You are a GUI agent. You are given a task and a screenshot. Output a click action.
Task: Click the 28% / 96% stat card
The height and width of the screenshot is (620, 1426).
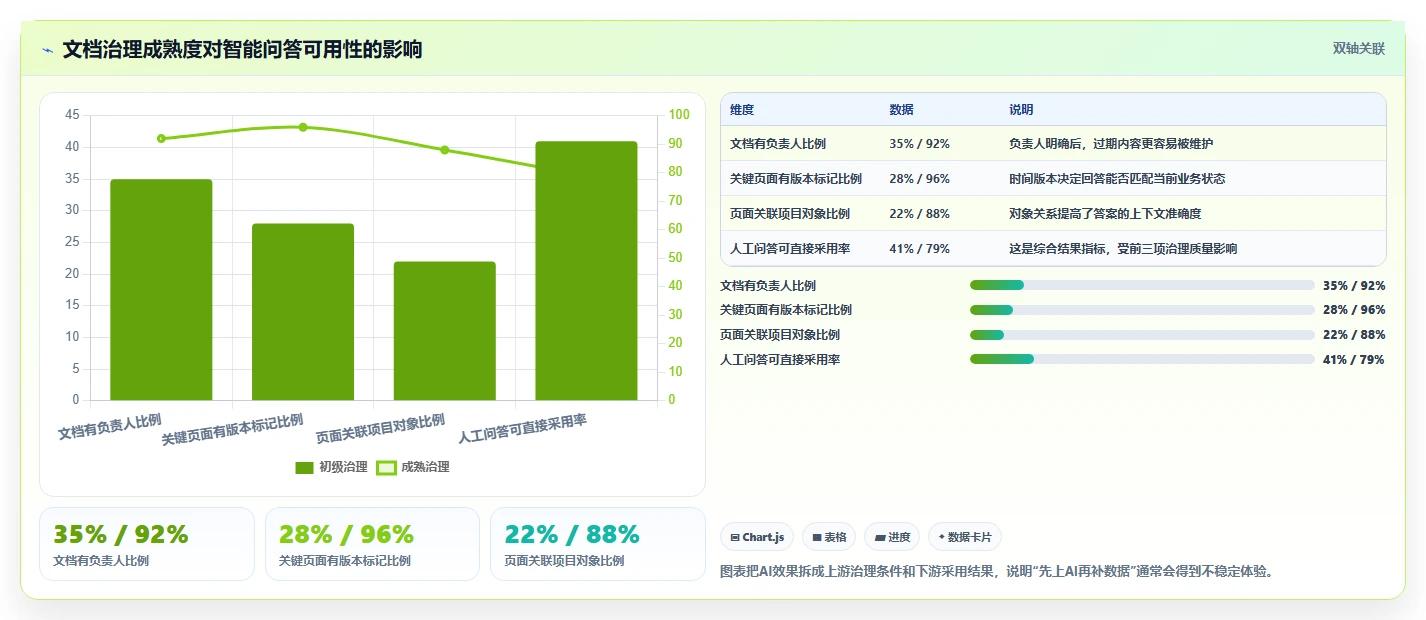(x=372, y=544)
